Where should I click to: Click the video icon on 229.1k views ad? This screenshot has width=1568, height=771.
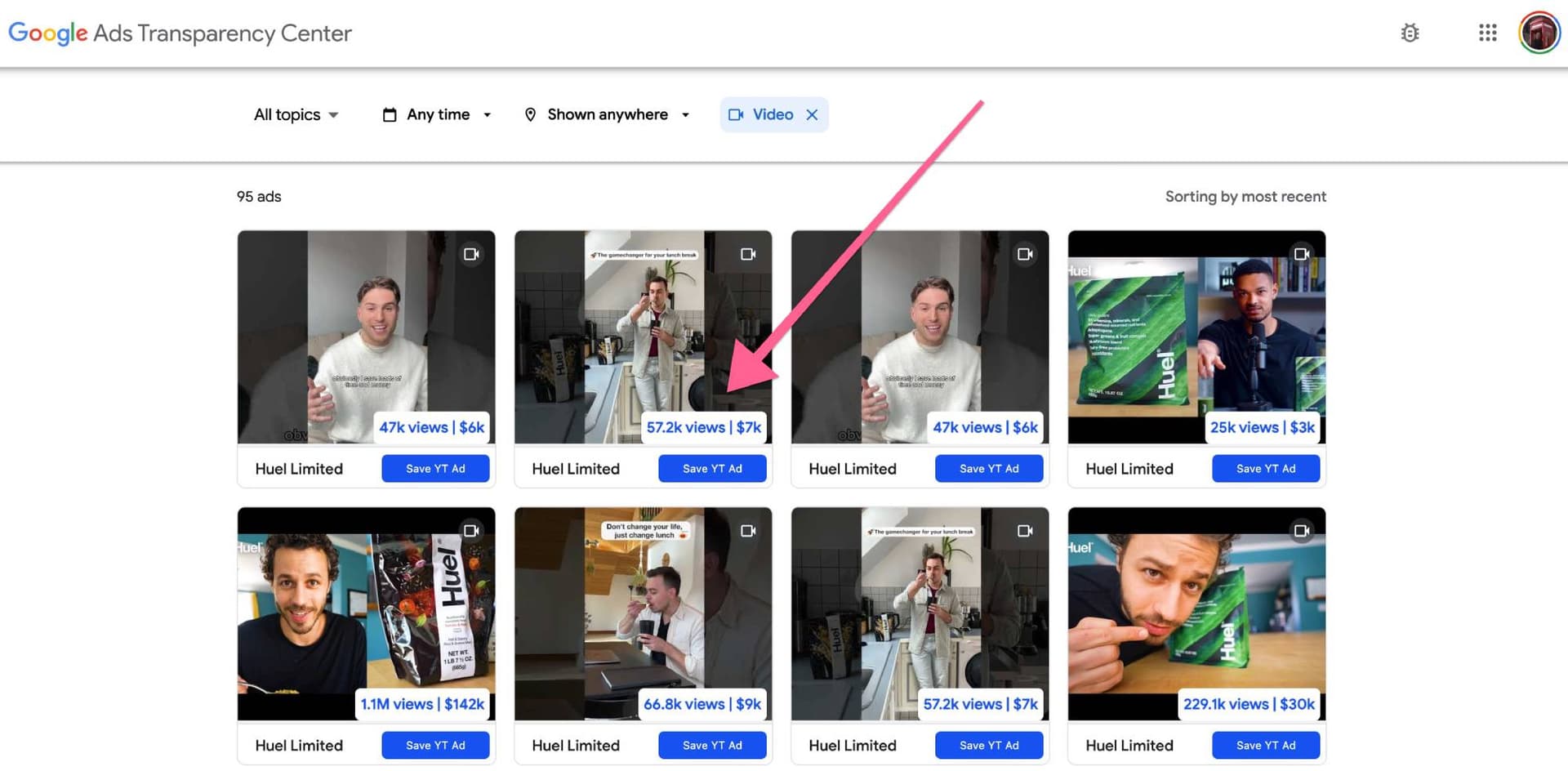pyautogui.click(x=1302, y=531)
